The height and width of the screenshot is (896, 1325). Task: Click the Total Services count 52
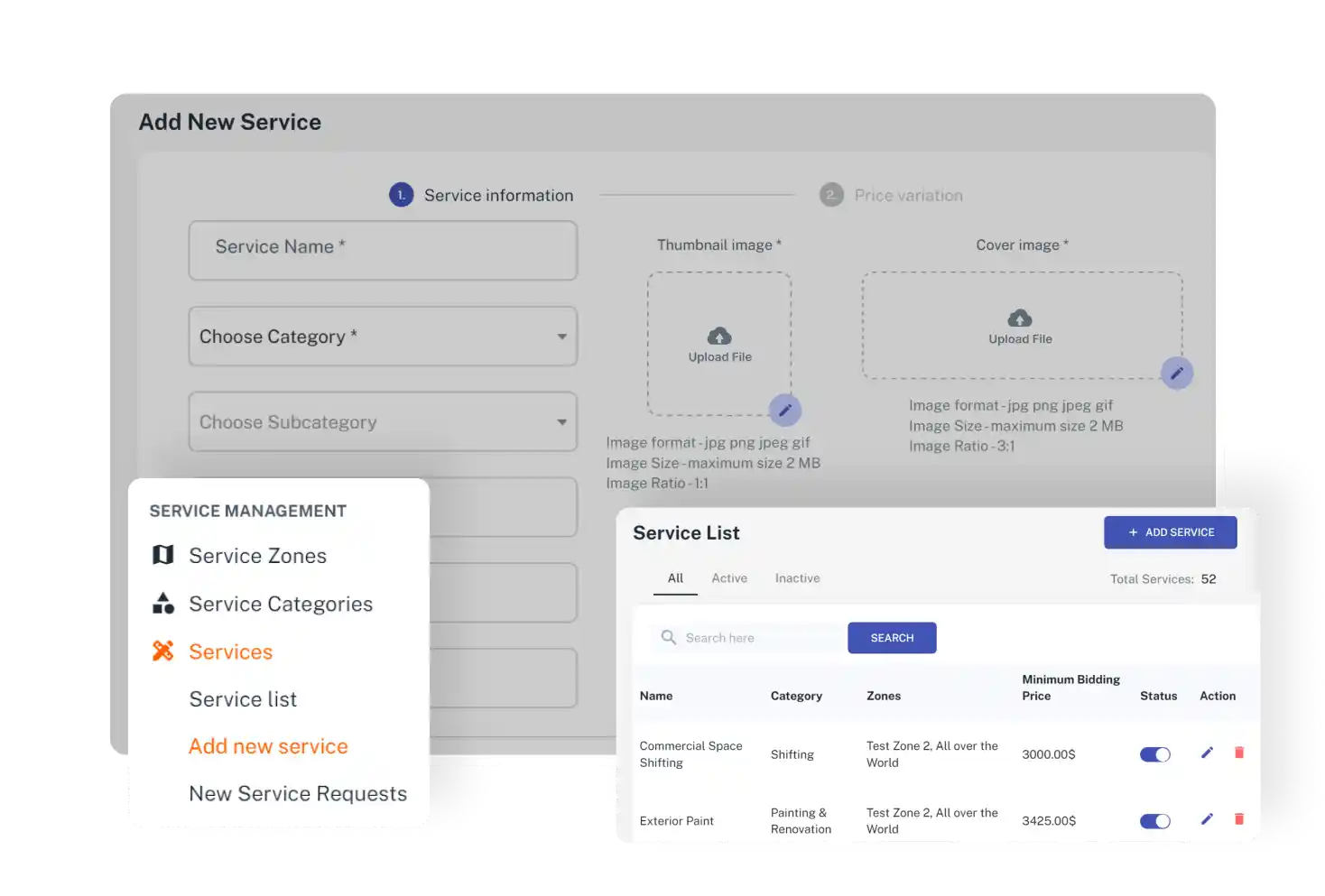1209,579
